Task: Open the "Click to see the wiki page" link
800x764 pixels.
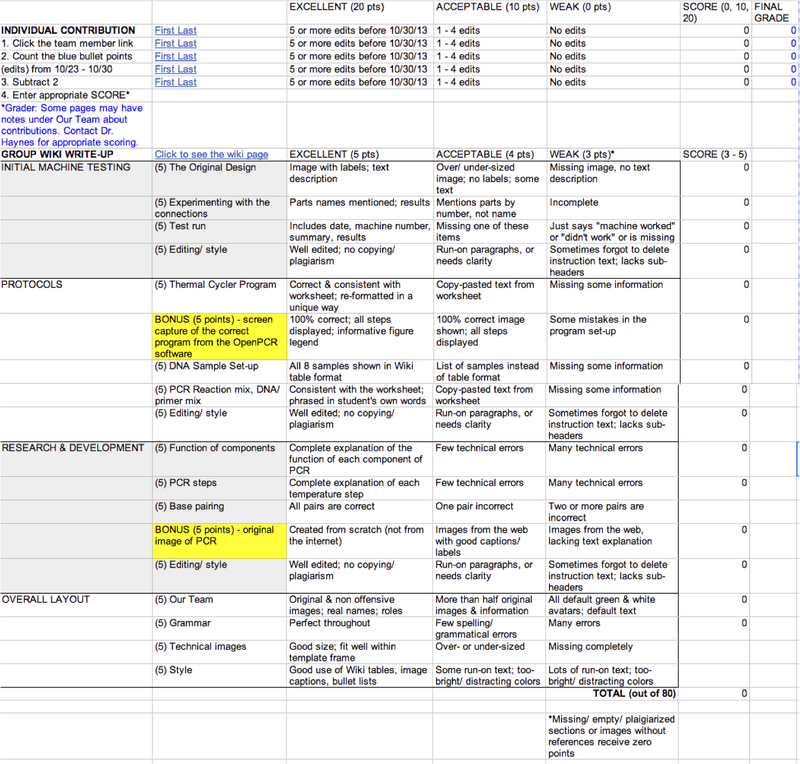Action: pyautogui.click(x=211, y=155)
